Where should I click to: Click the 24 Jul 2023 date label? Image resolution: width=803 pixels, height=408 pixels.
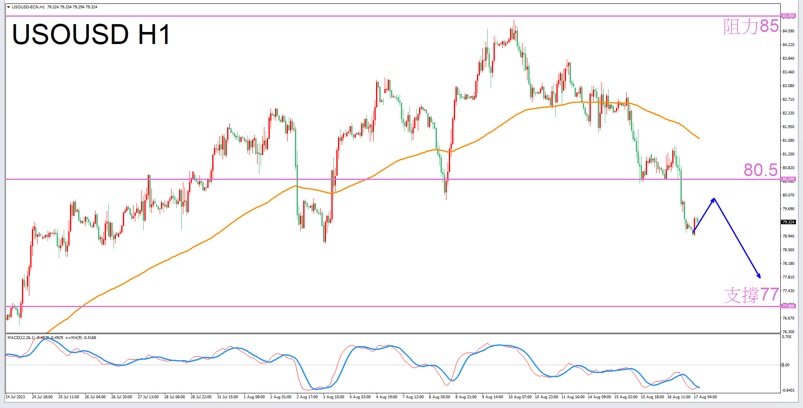[x=15, y=397]
